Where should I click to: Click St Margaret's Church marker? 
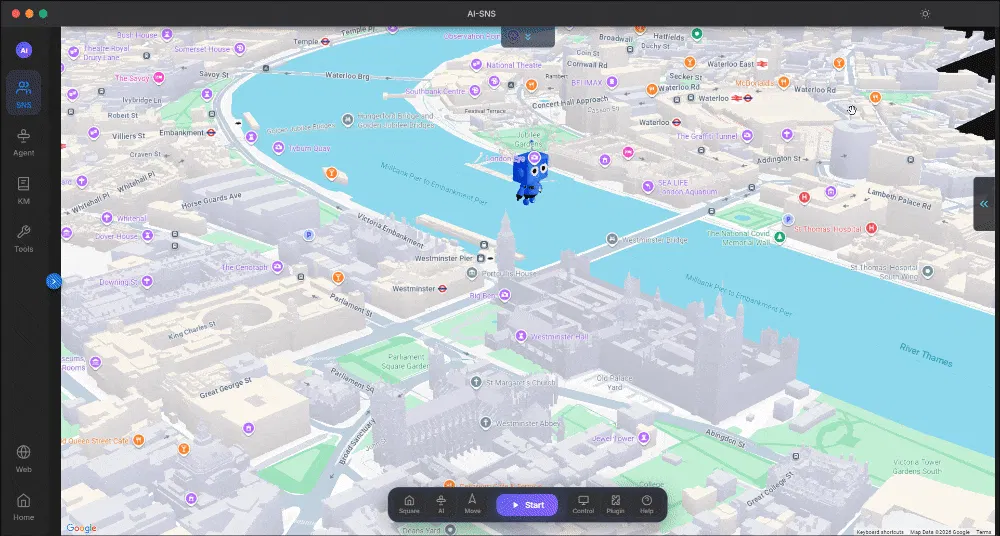(476, 382)
